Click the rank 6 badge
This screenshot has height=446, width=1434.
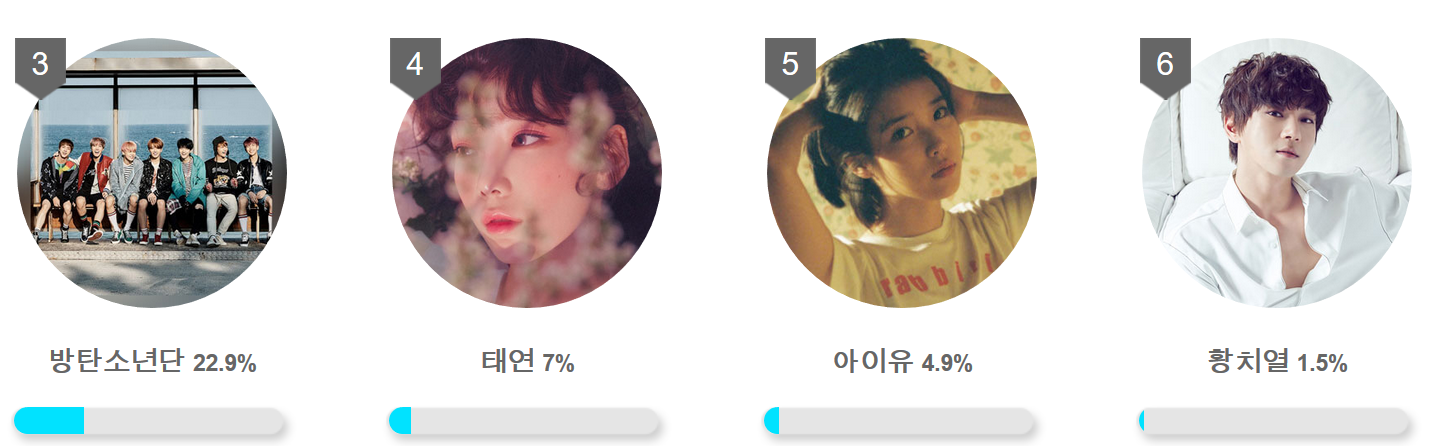(x=1165, y=65)
